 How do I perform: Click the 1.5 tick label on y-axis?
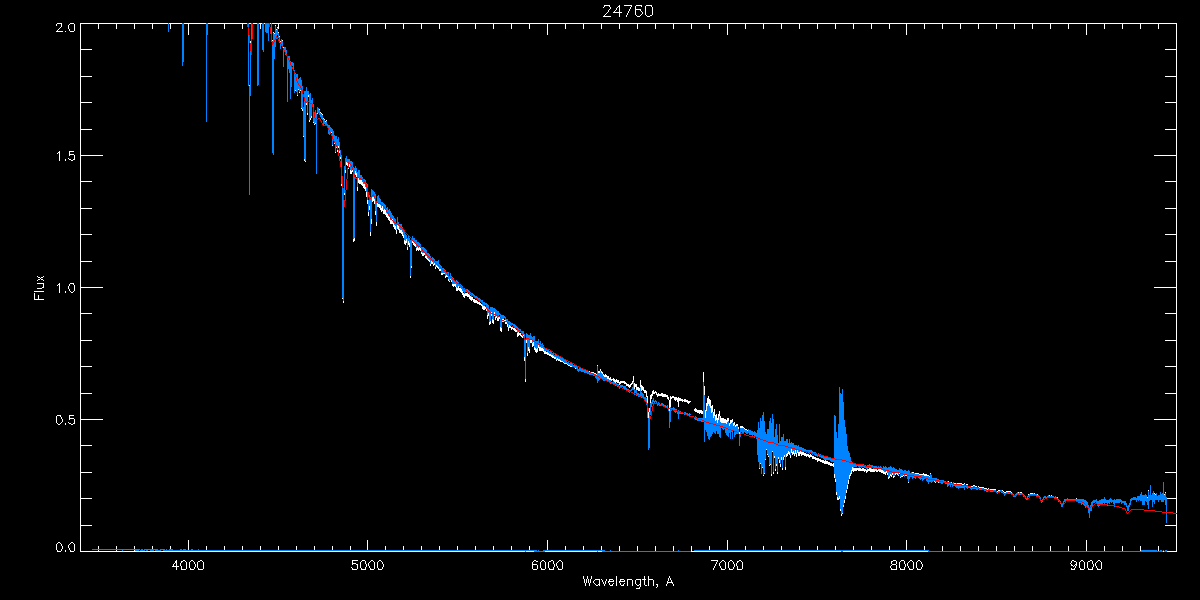[x=65, y=156]
